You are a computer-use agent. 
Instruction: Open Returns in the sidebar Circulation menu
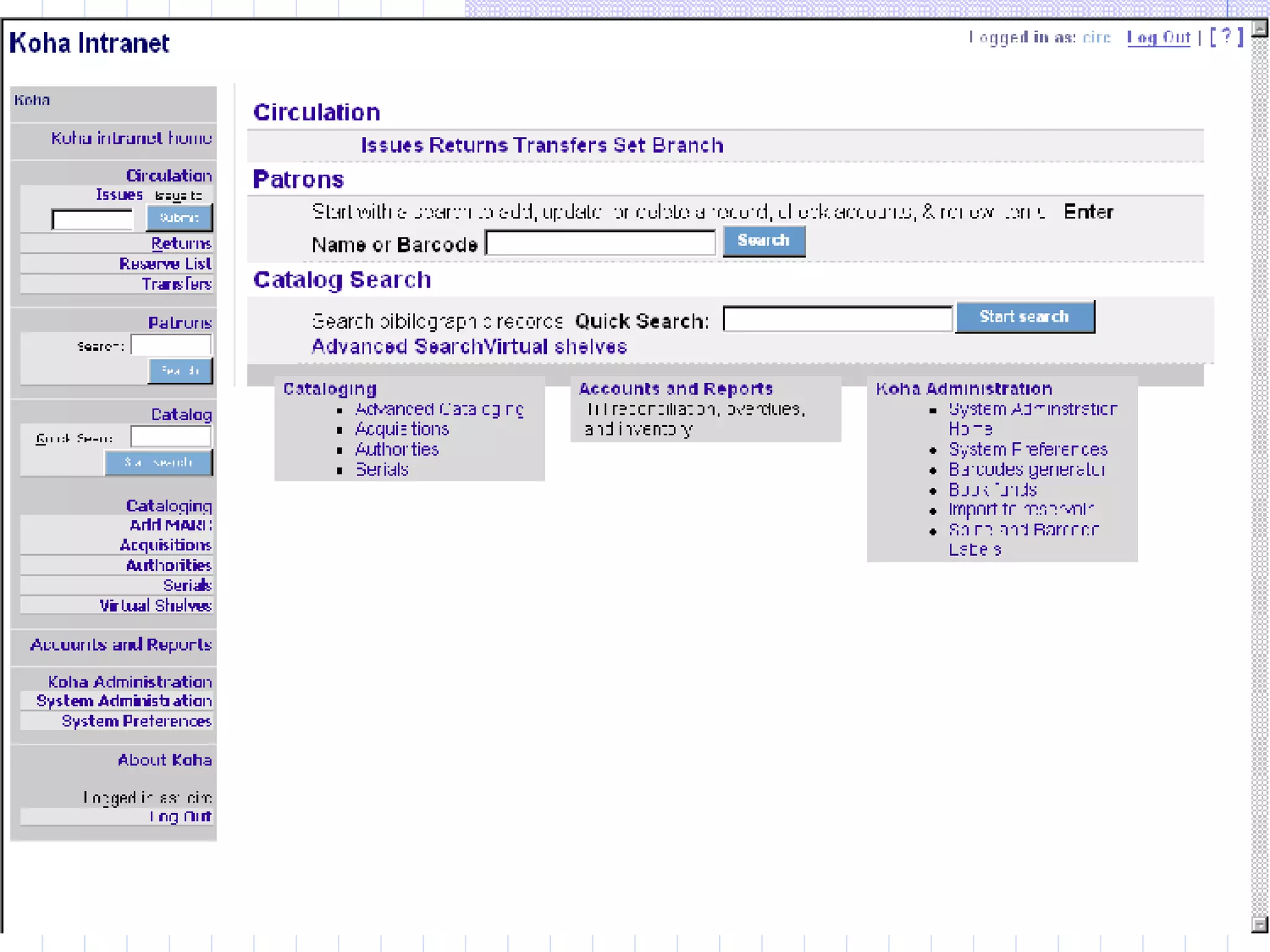[181, 244]
